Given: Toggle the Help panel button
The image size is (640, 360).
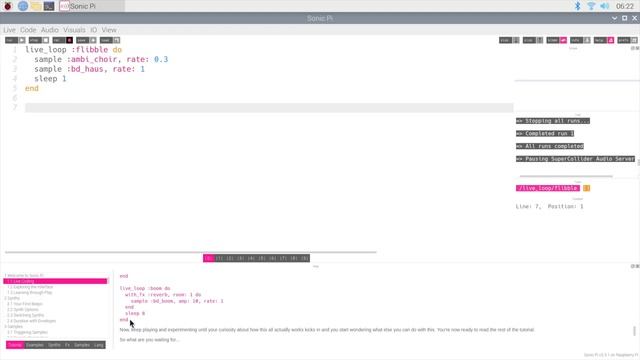Looking at the screenshot, I should coord(604,40).
